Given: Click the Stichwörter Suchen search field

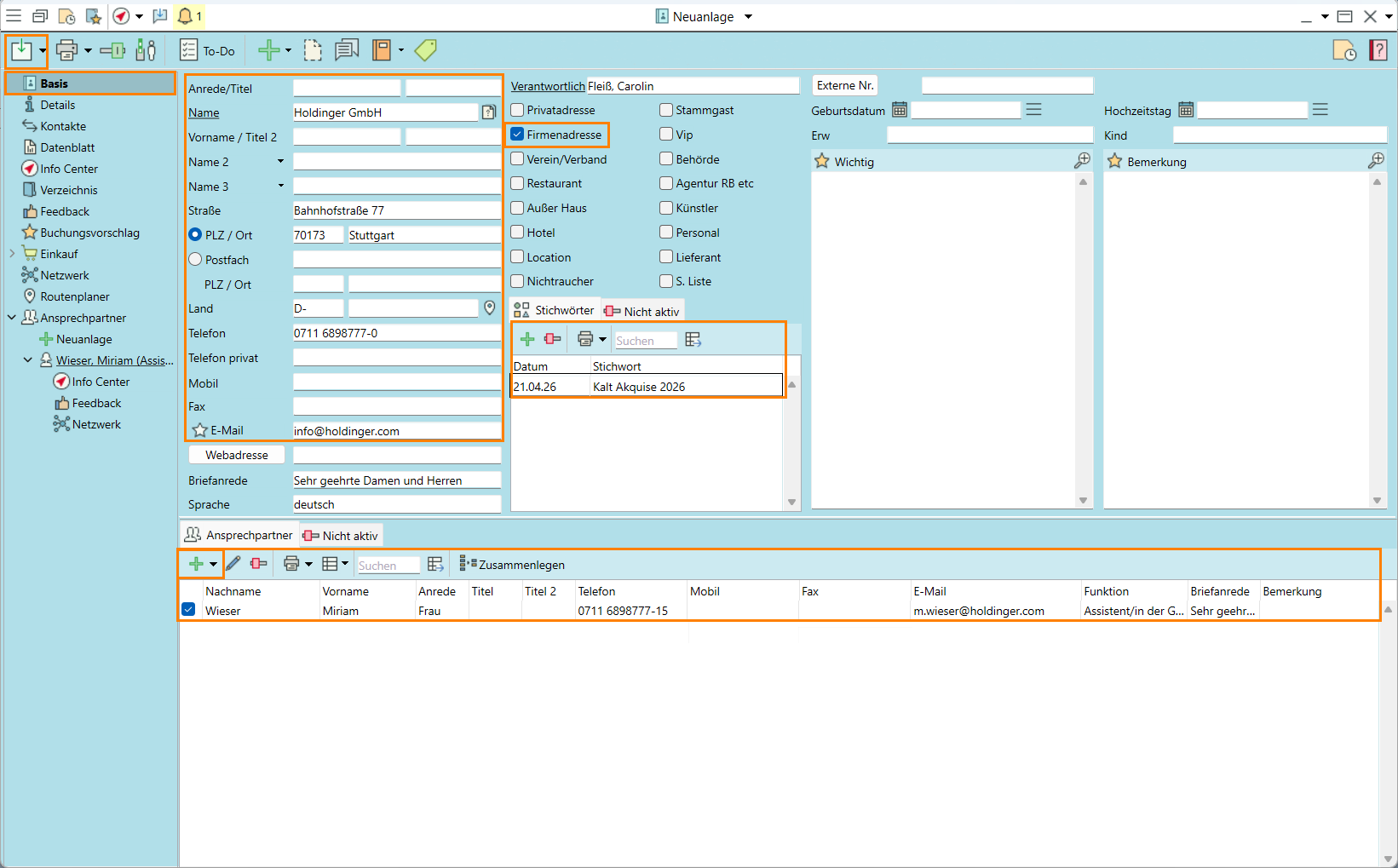Looking at the screenshot, I should (645, 340).
